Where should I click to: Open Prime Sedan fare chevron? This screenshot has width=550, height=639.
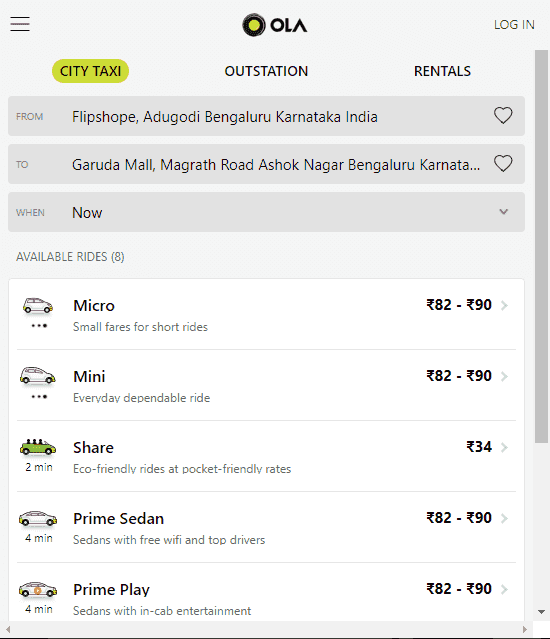click(x=504, y=518)
